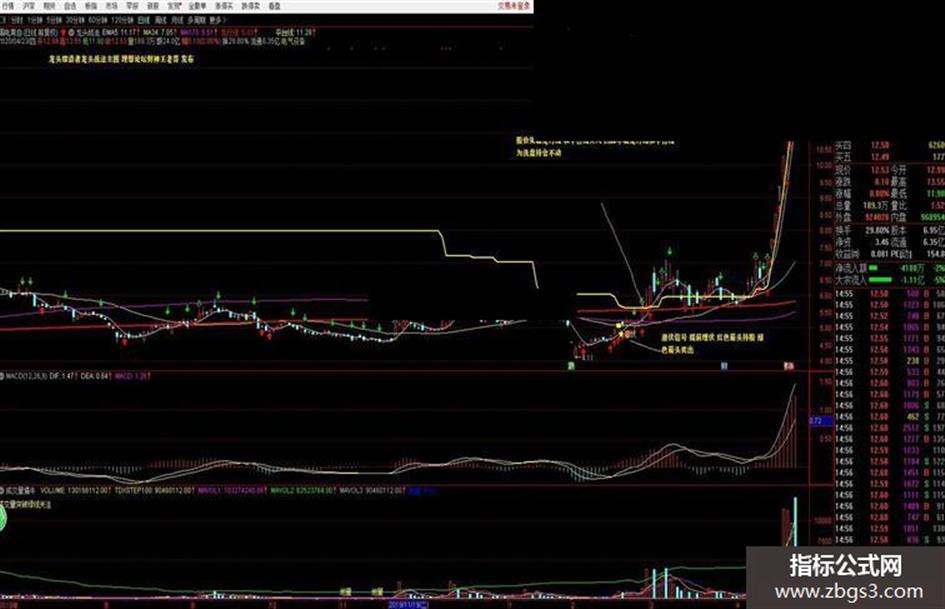Click the circle icon before MACD label

[x=2, y=376]
